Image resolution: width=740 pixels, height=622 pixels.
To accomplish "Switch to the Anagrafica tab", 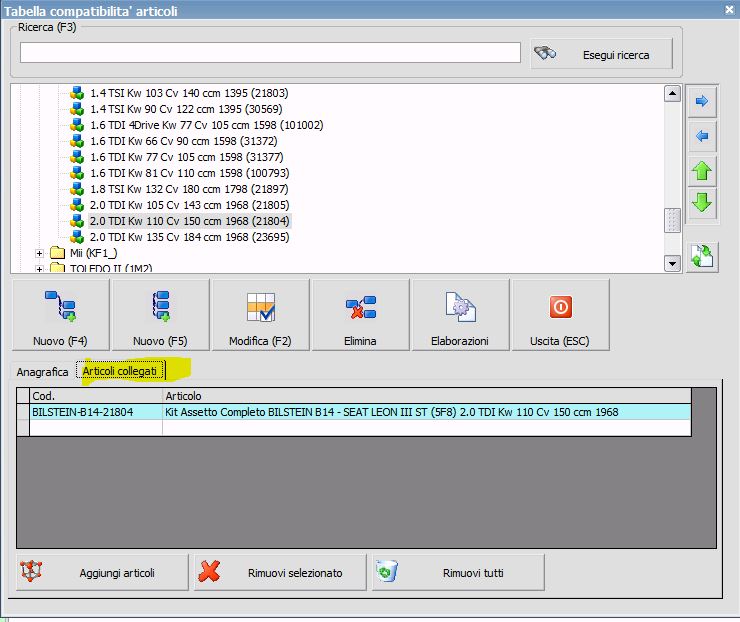I will pos(42,372).
